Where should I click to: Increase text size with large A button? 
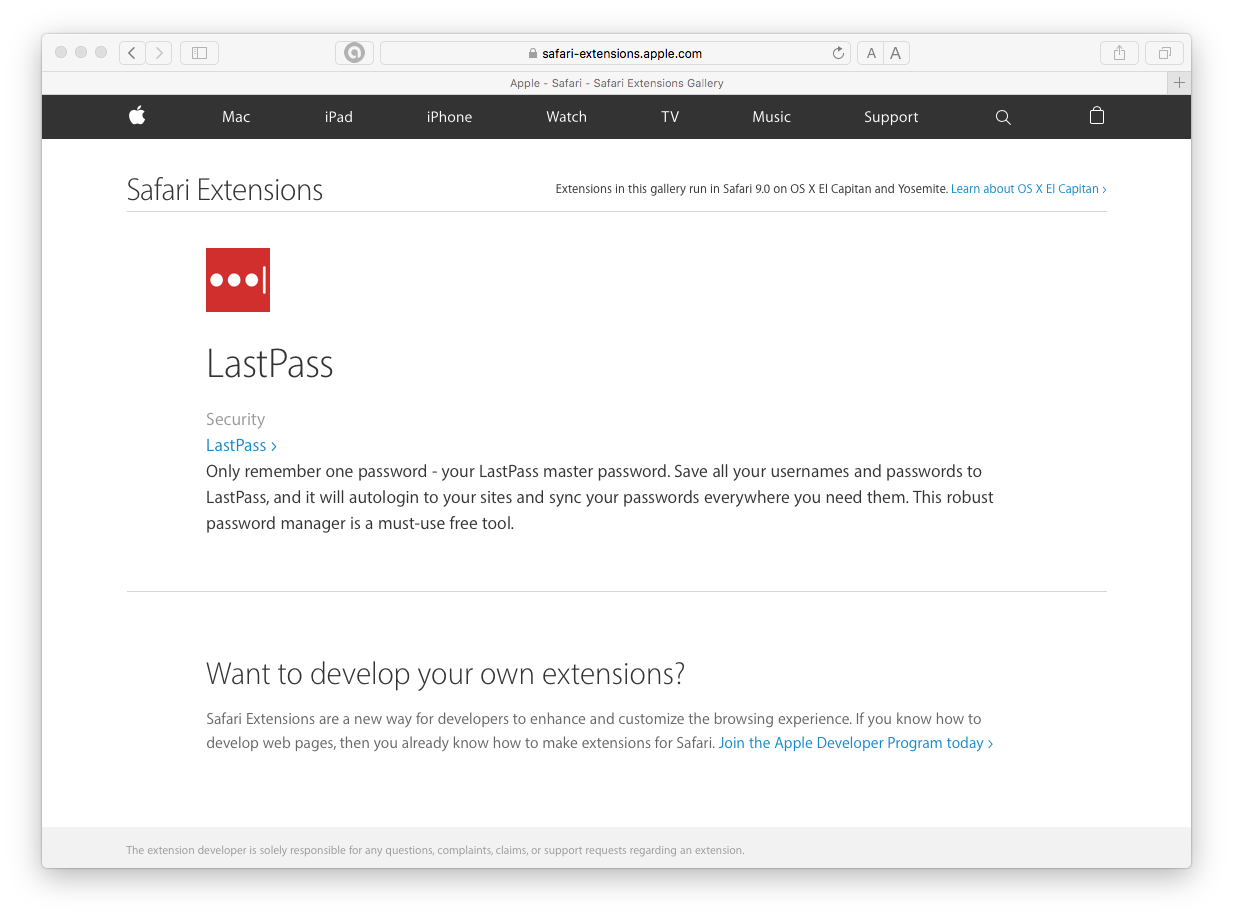click(x=896, y=53)
